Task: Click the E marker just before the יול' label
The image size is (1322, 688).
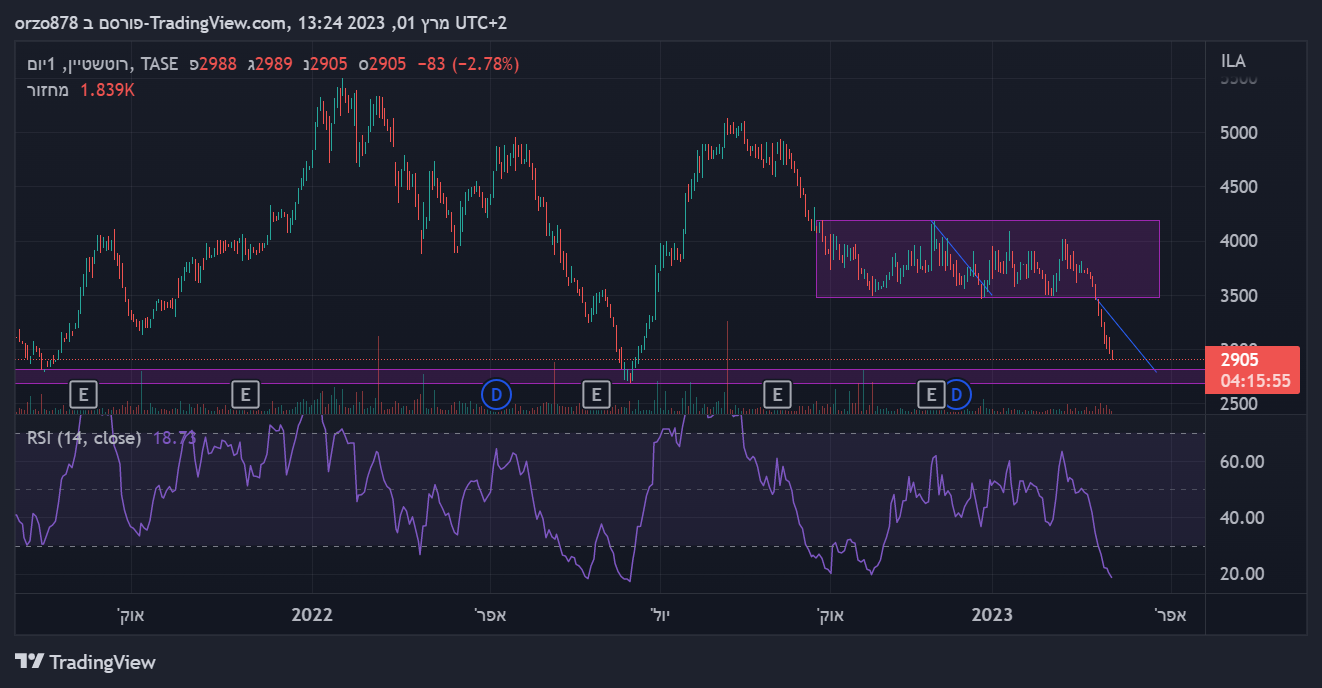Action: point(596,394)
